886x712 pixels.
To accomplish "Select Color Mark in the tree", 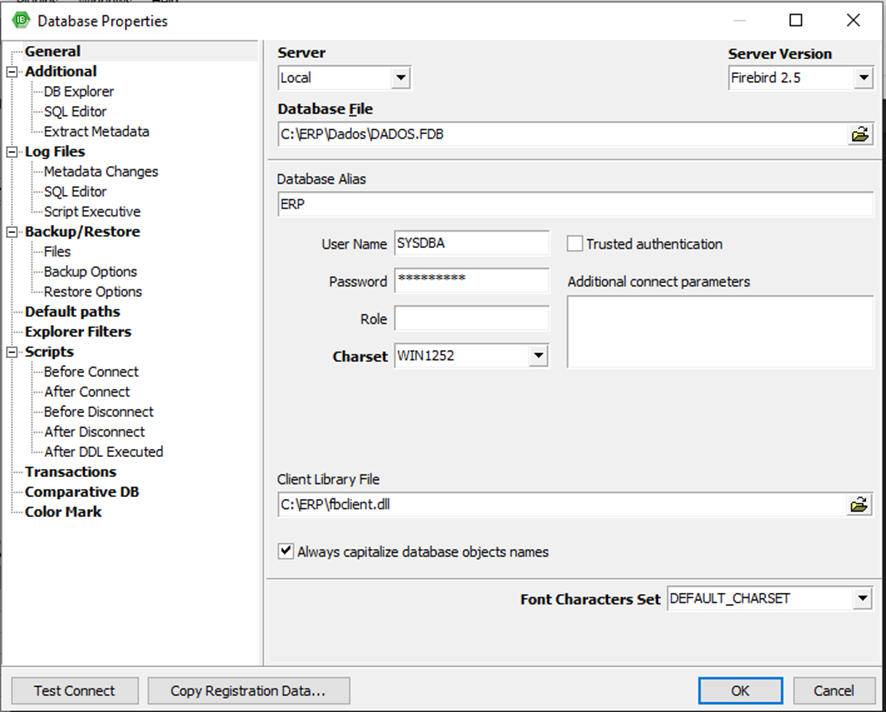I will pyautogui.click(x=63, y=512).
